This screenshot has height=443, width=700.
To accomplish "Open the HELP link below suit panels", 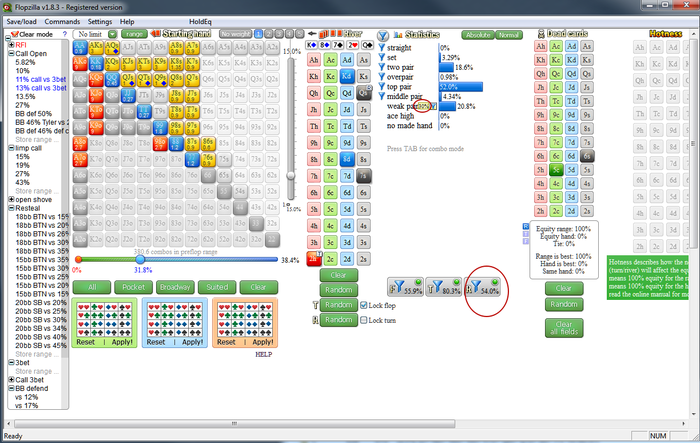I will pyautogui.click(x=263, y=354).
